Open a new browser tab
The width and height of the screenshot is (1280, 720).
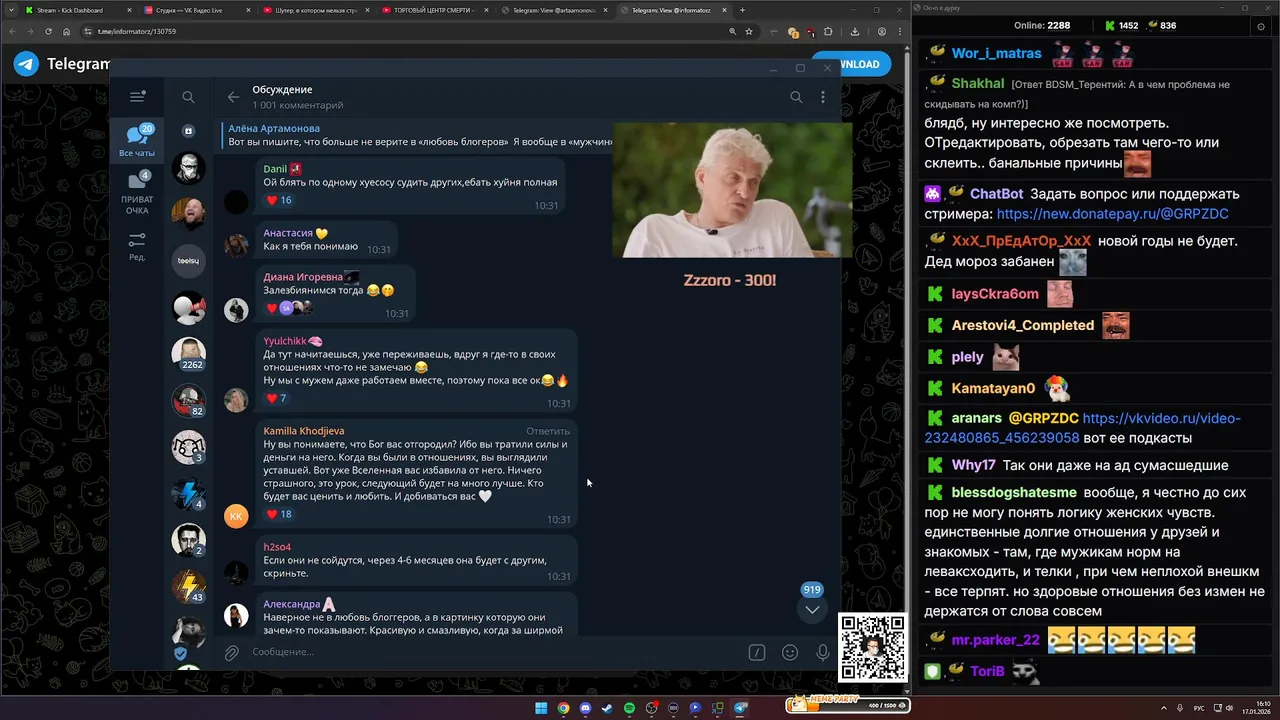[x=742, y=10]
